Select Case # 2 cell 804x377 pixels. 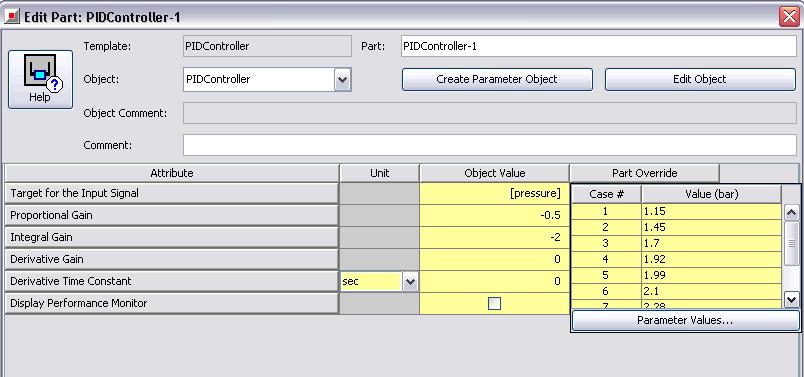(606, 227)
